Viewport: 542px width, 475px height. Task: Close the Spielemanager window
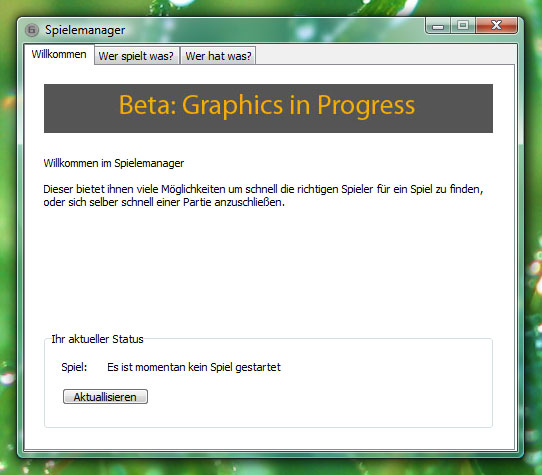tap(496, 25)
